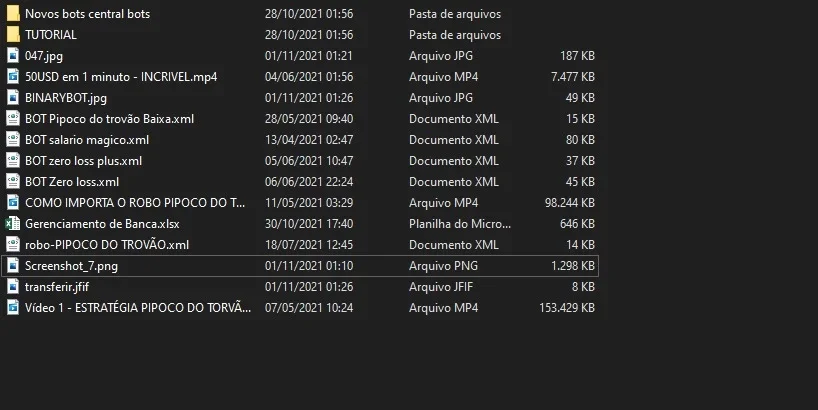This screenshot has width=818, height=410.
Task: Click the 98.244 KB size cell
Action: 570,202
